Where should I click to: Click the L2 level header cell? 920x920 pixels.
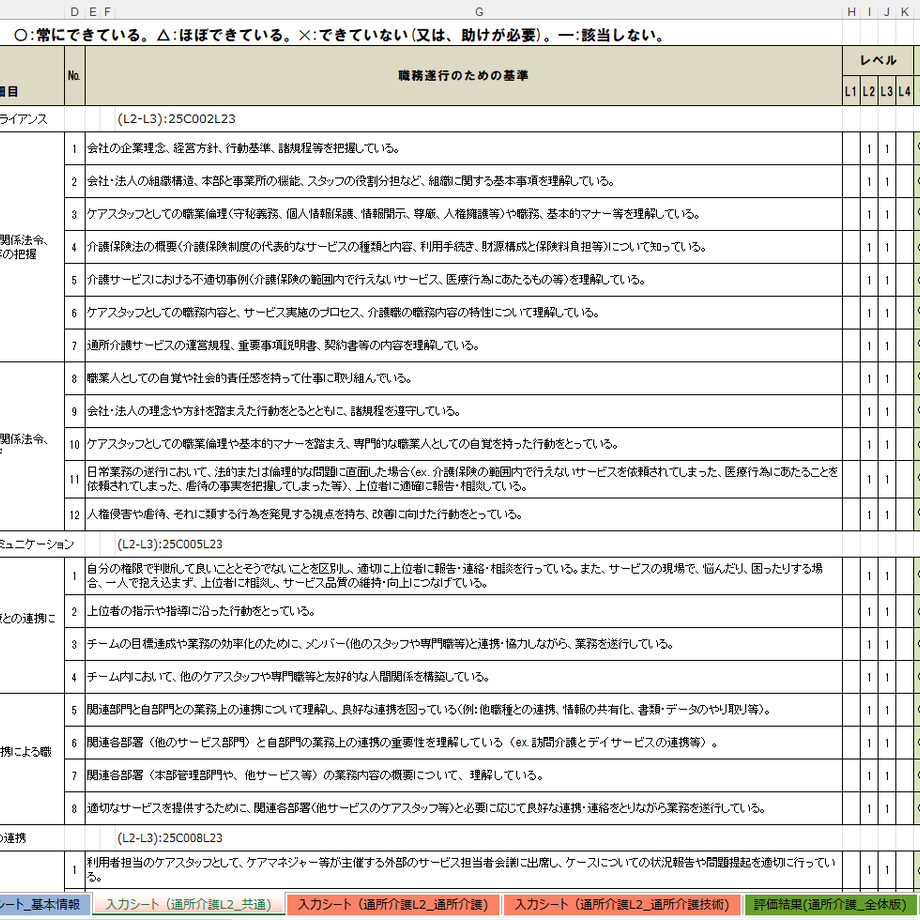pyautogui.click(x=869, y=91)
